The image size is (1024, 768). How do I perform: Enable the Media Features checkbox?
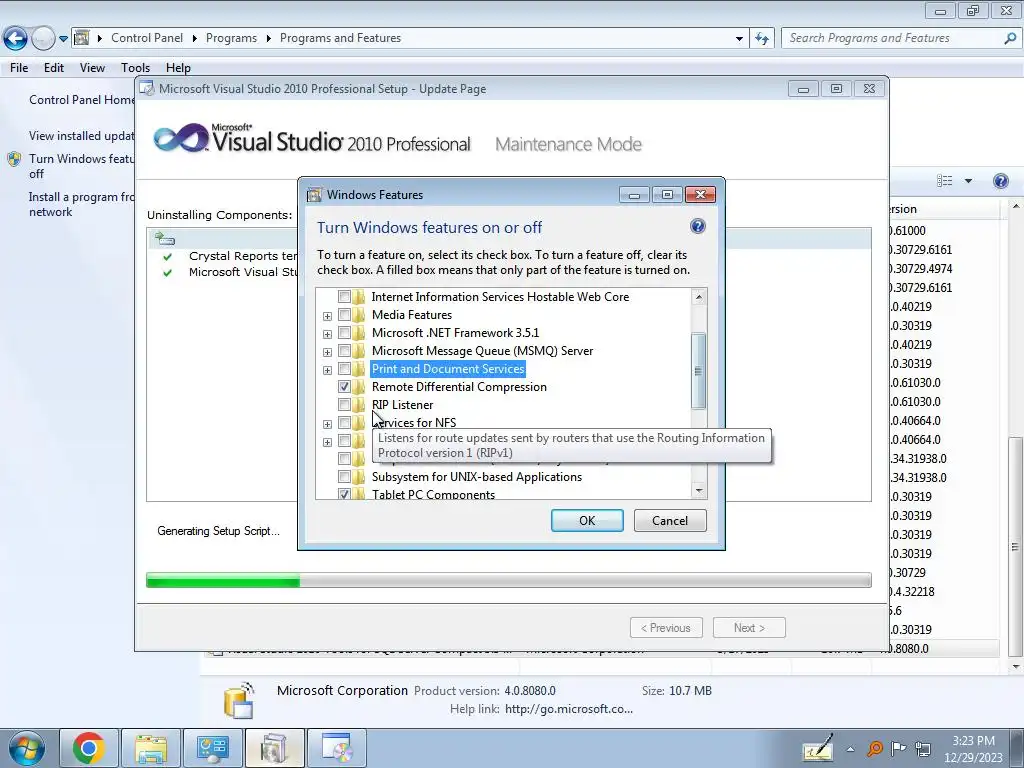pos(344,315)
